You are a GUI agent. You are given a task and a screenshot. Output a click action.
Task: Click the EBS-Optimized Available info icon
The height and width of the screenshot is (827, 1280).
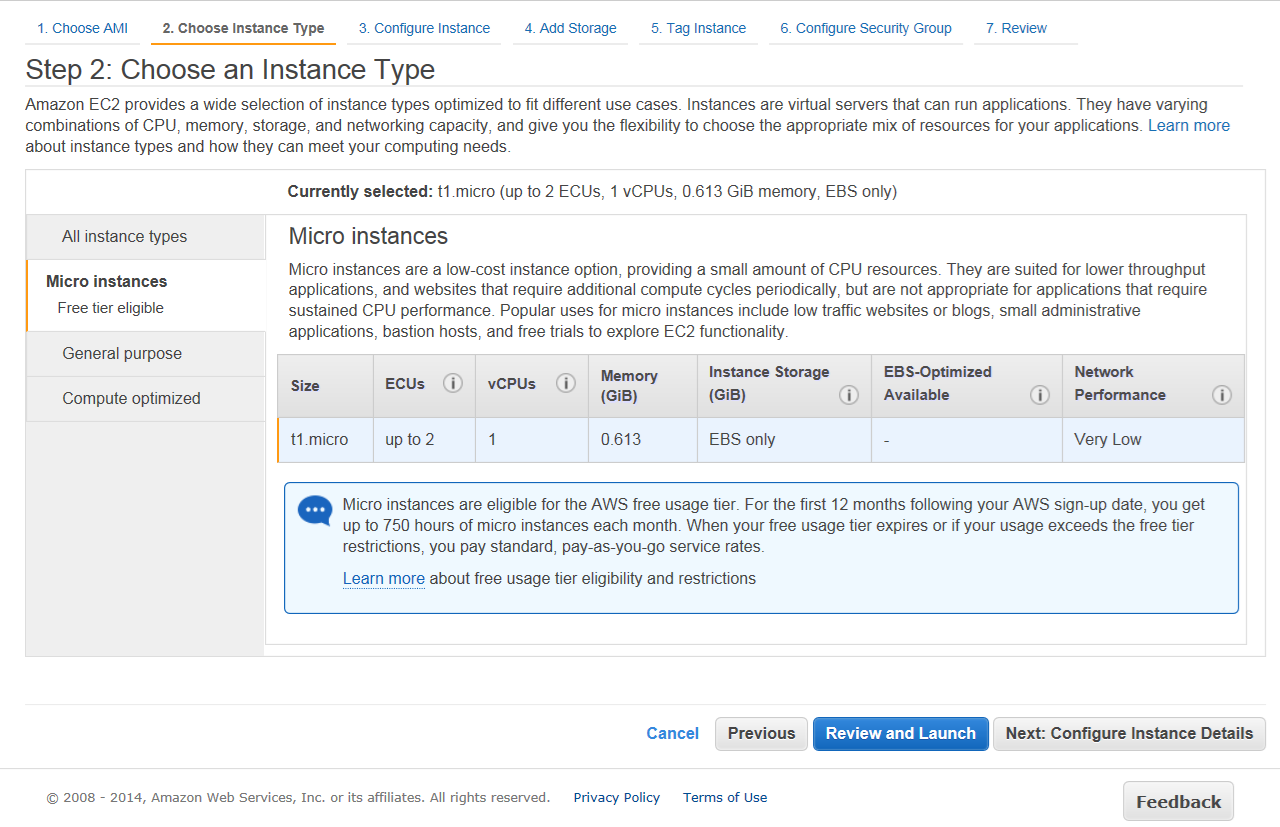pos(1040,395)
